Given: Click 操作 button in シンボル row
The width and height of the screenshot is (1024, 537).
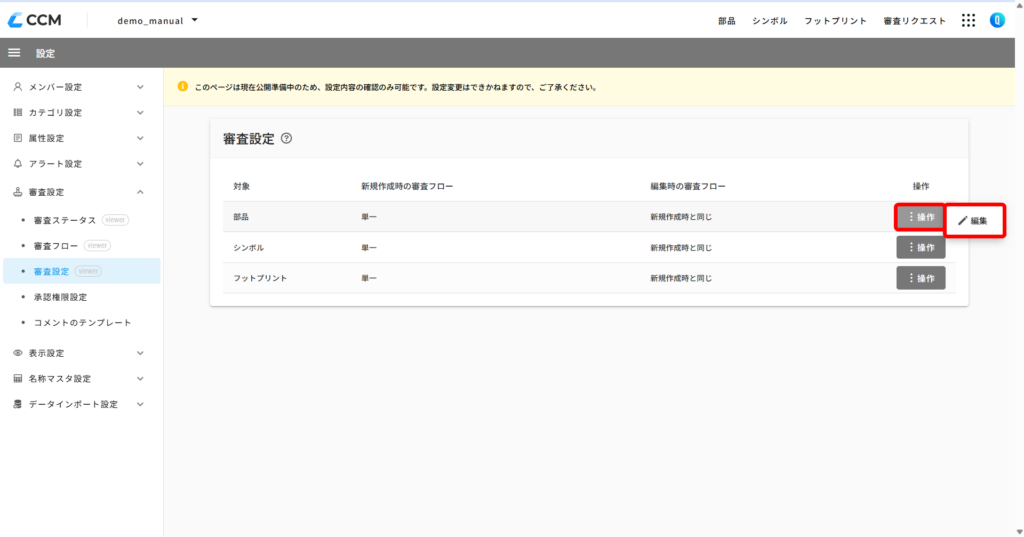Looking at the screenshot, I should (921, 248).
